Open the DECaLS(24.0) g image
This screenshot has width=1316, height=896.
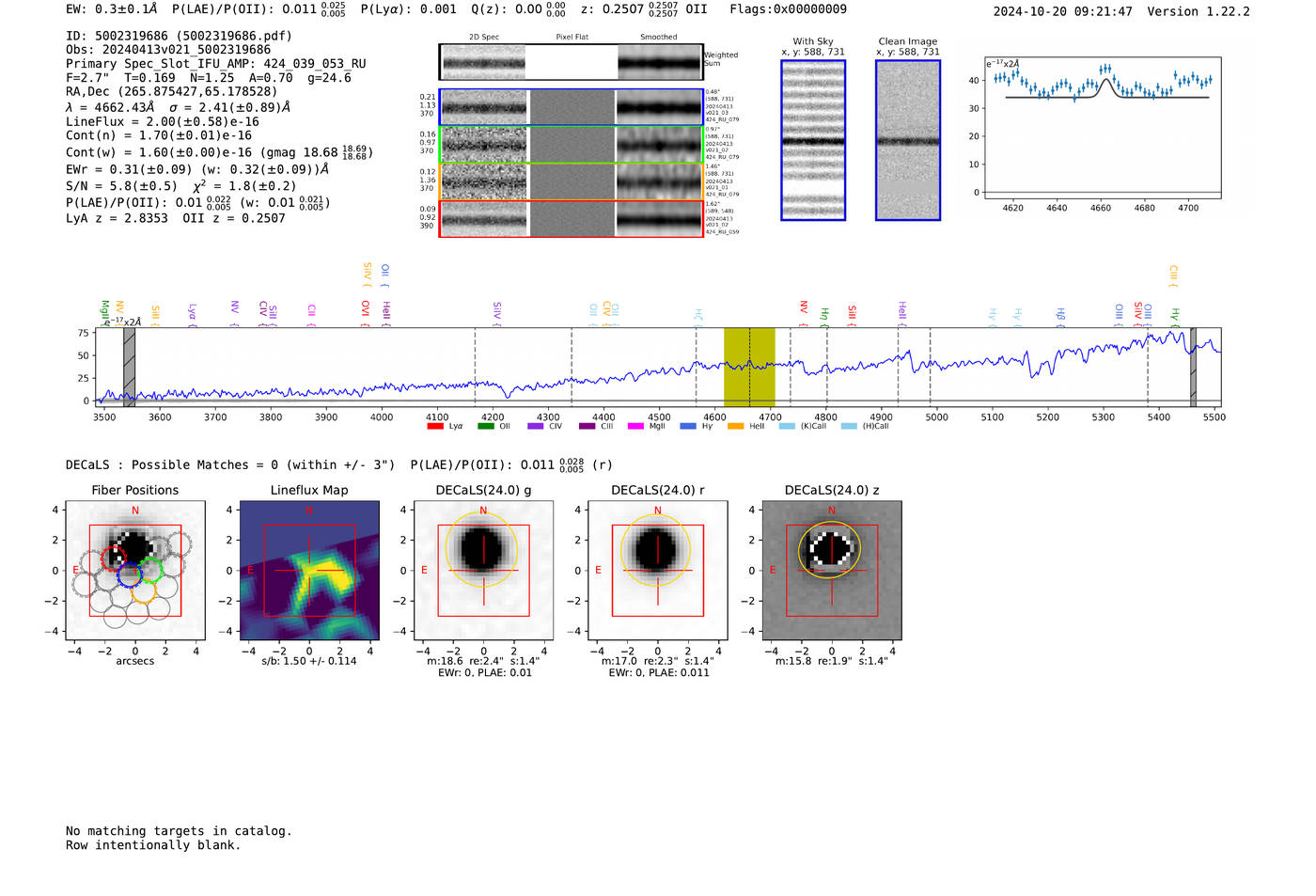coord(483,571)
